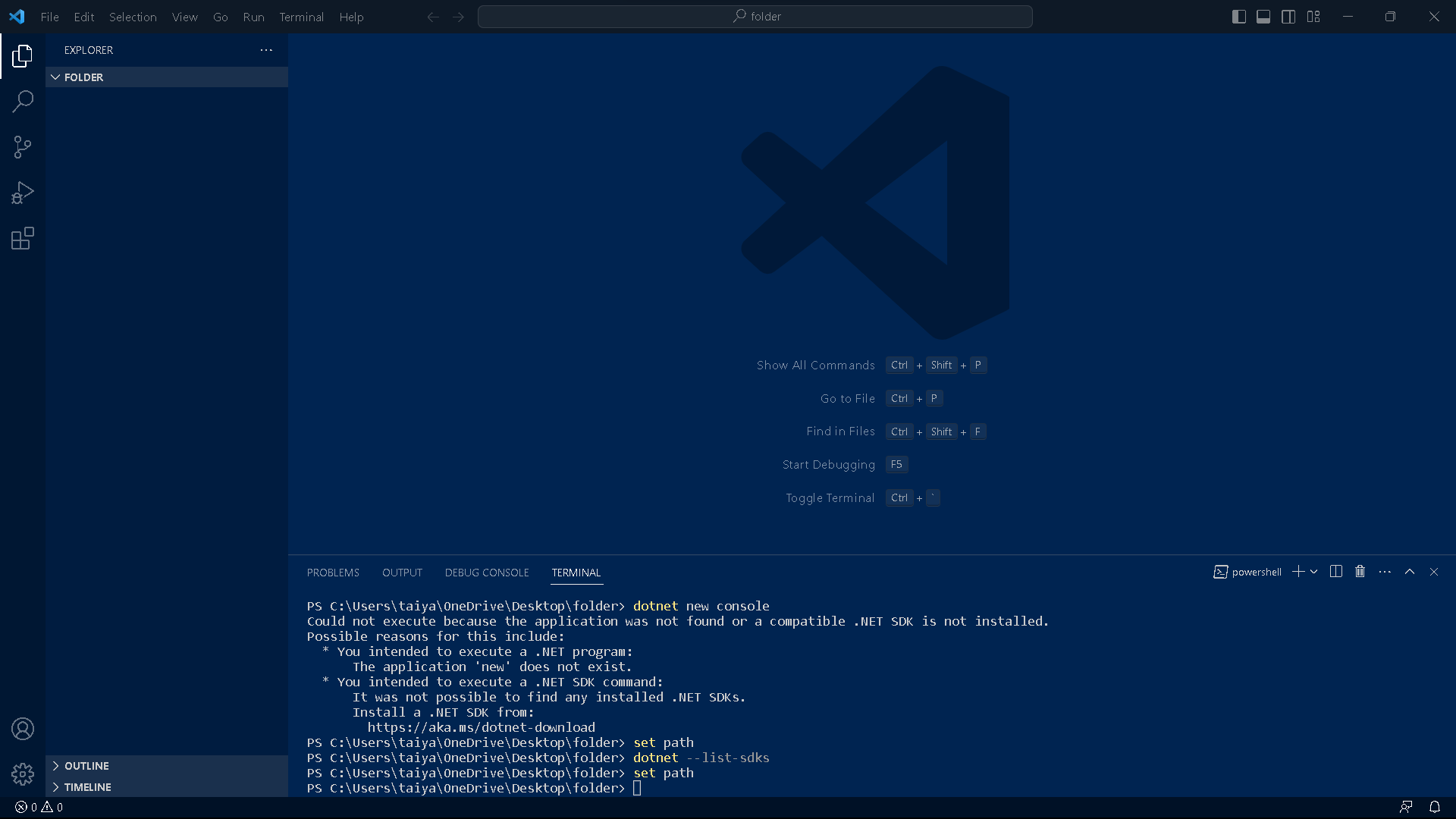Image resolution: width=1456 pixels, height=819 pixels.
Task: Expand the TIMELINE section
Action: tap(86, 787)
